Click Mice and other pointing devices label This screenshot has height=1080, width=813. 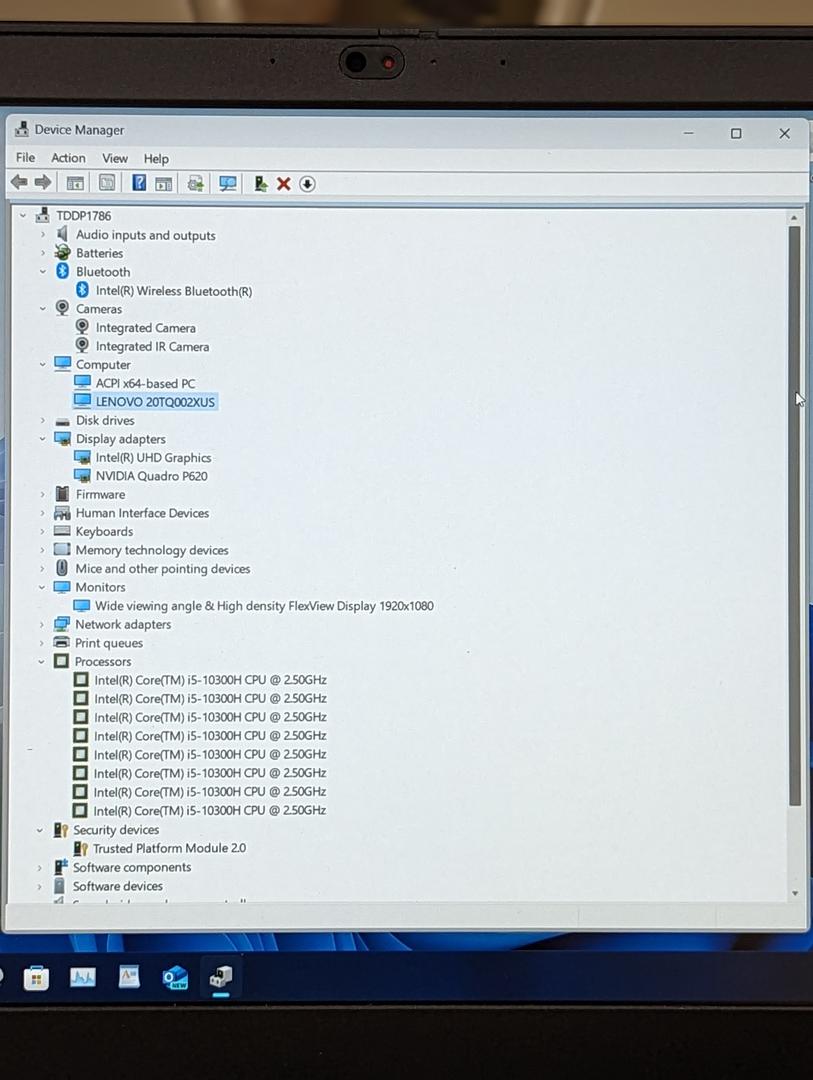[163, 568]
